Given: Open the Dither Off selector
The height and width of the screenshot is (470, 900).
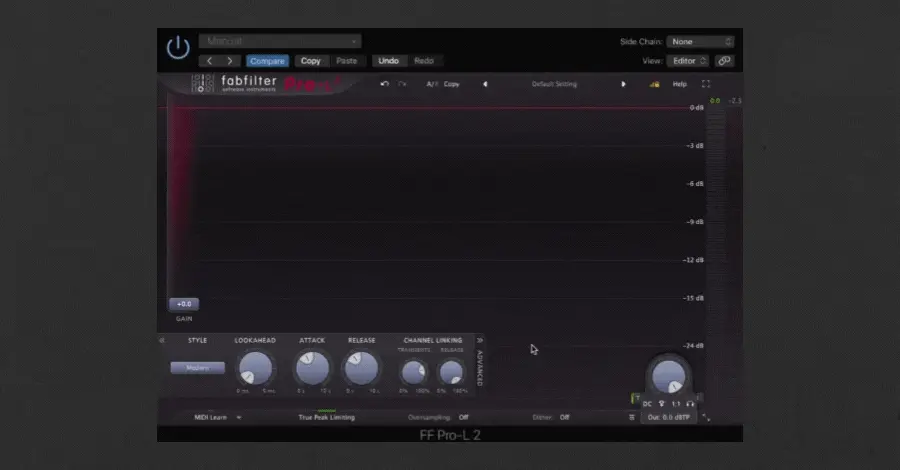Looking at the screenshot, I should [x=551, y=418].
